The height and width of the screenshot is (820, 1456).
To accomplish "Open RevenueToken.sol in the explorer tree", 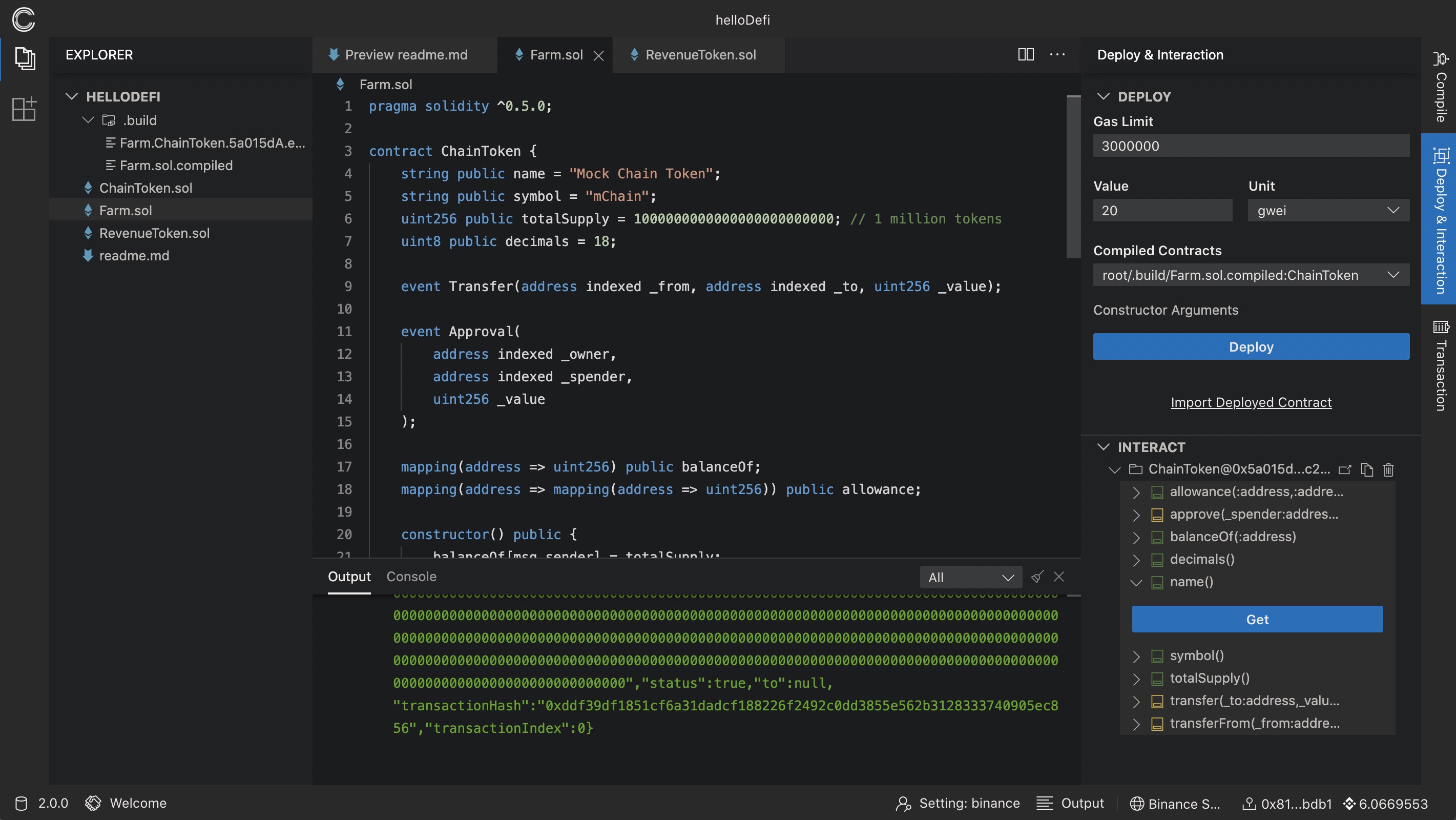I will pos(154,233).
